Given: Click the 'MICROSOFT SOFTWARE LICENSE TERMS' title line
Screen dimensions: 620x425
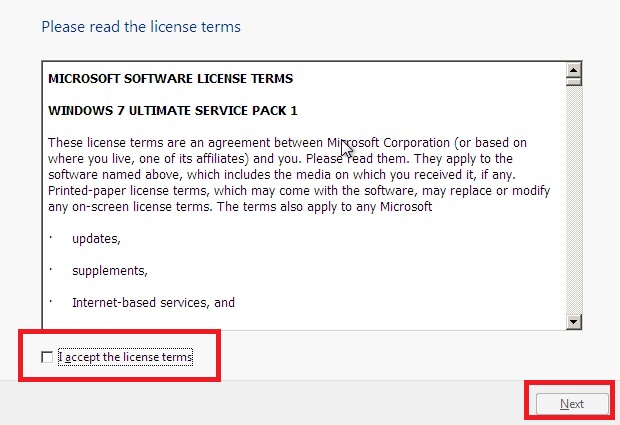Looking at the screenshot, I should [170, 78].
